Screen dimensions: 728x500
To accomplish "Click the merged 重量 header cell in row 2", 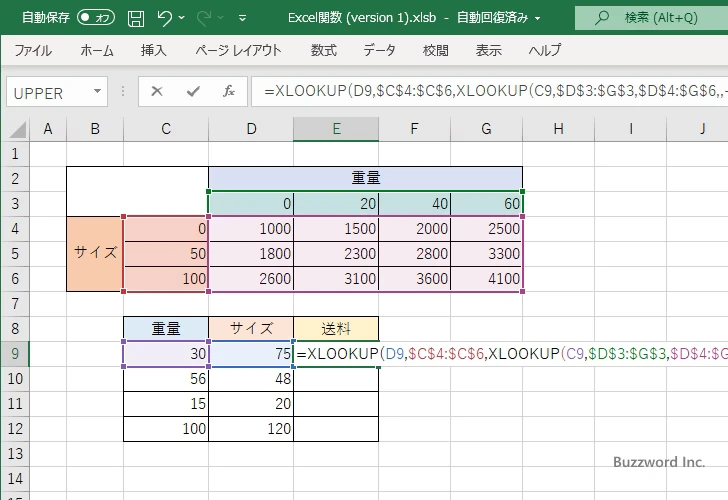I will pyautogui.click(x=365, y=178).
